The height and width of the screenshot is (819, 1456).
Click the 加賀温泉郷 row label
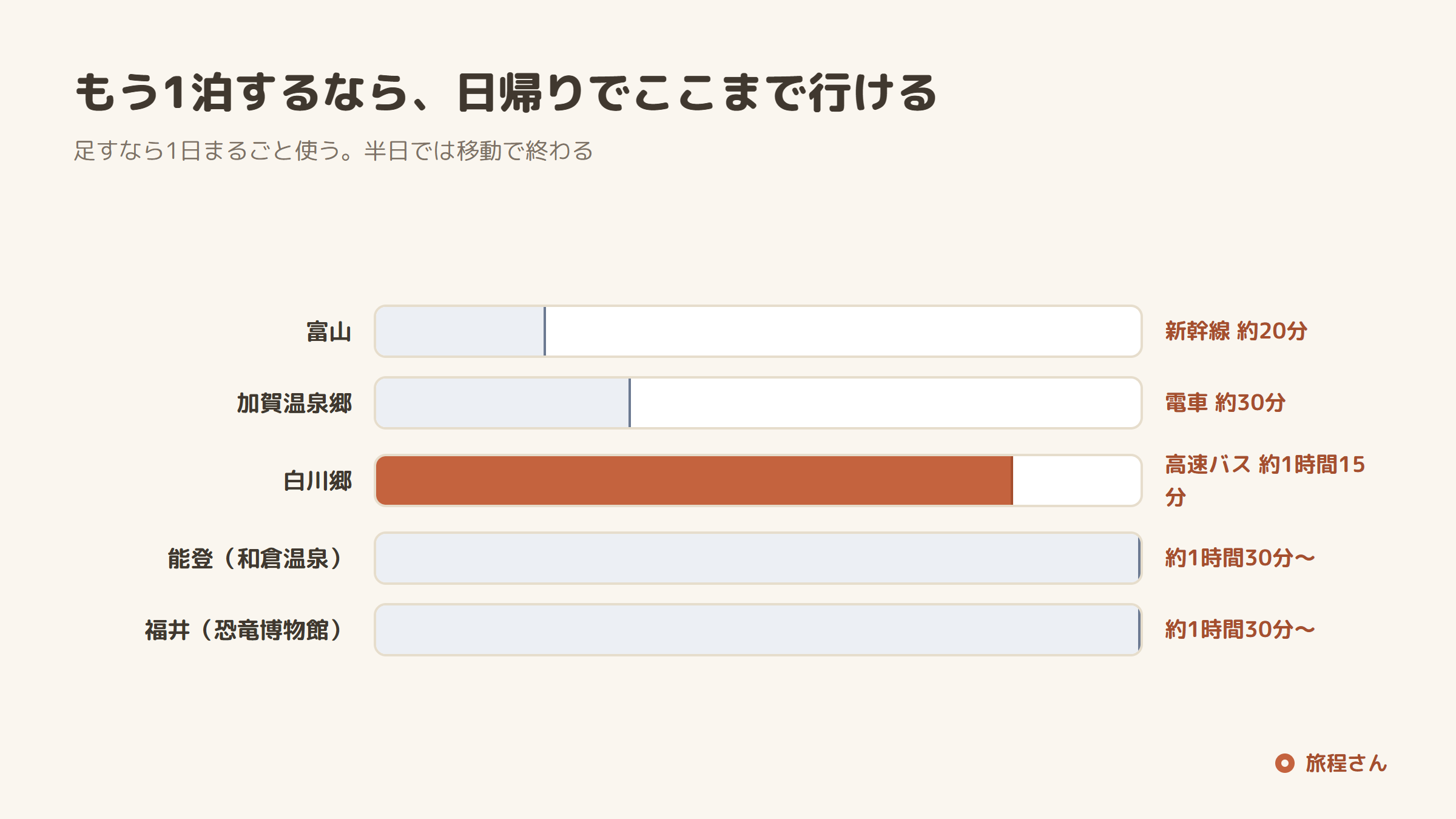click(x=294, y=403)
